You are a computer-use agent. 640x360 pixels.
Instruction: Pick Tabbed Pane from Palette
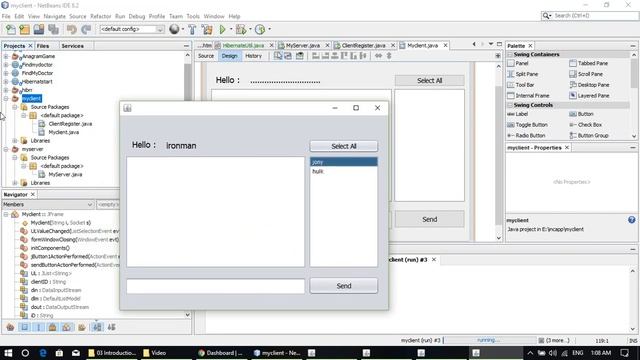(x=589, y=63)
